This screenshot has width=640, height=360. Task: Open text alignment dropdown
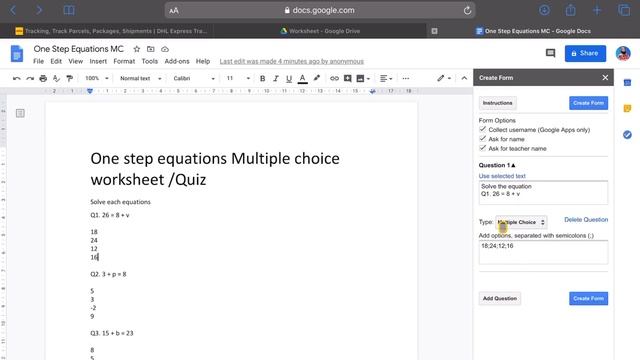pyautogui.click(x=386, y=78)
